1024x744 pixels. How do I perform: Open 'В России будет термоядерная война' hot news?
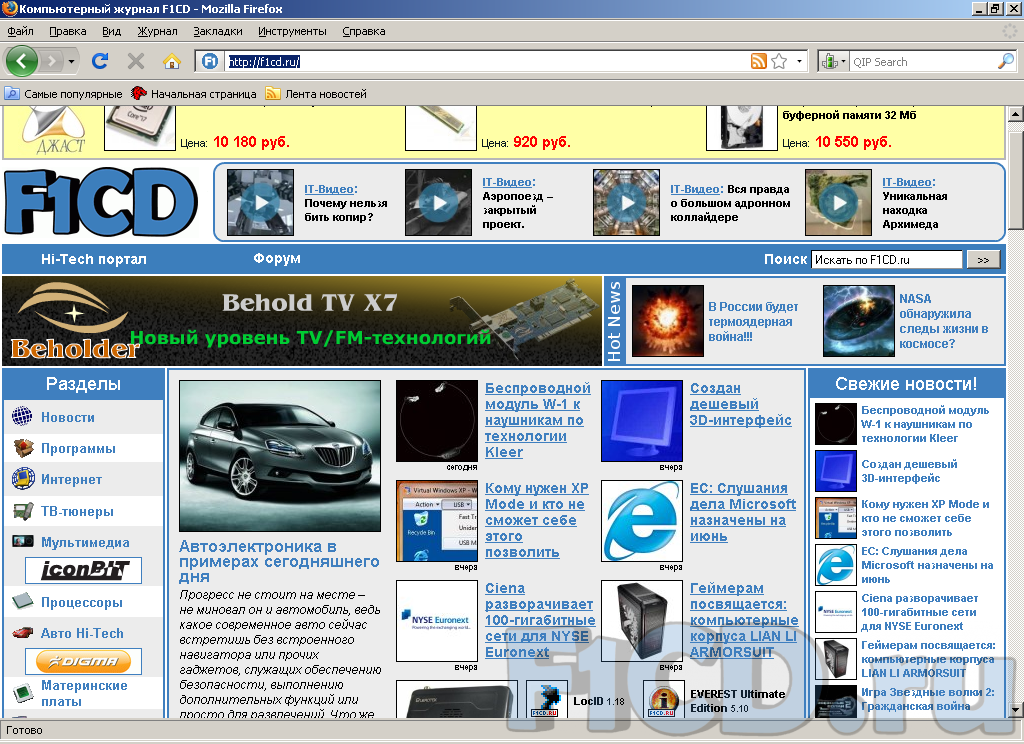click(753, 321)
